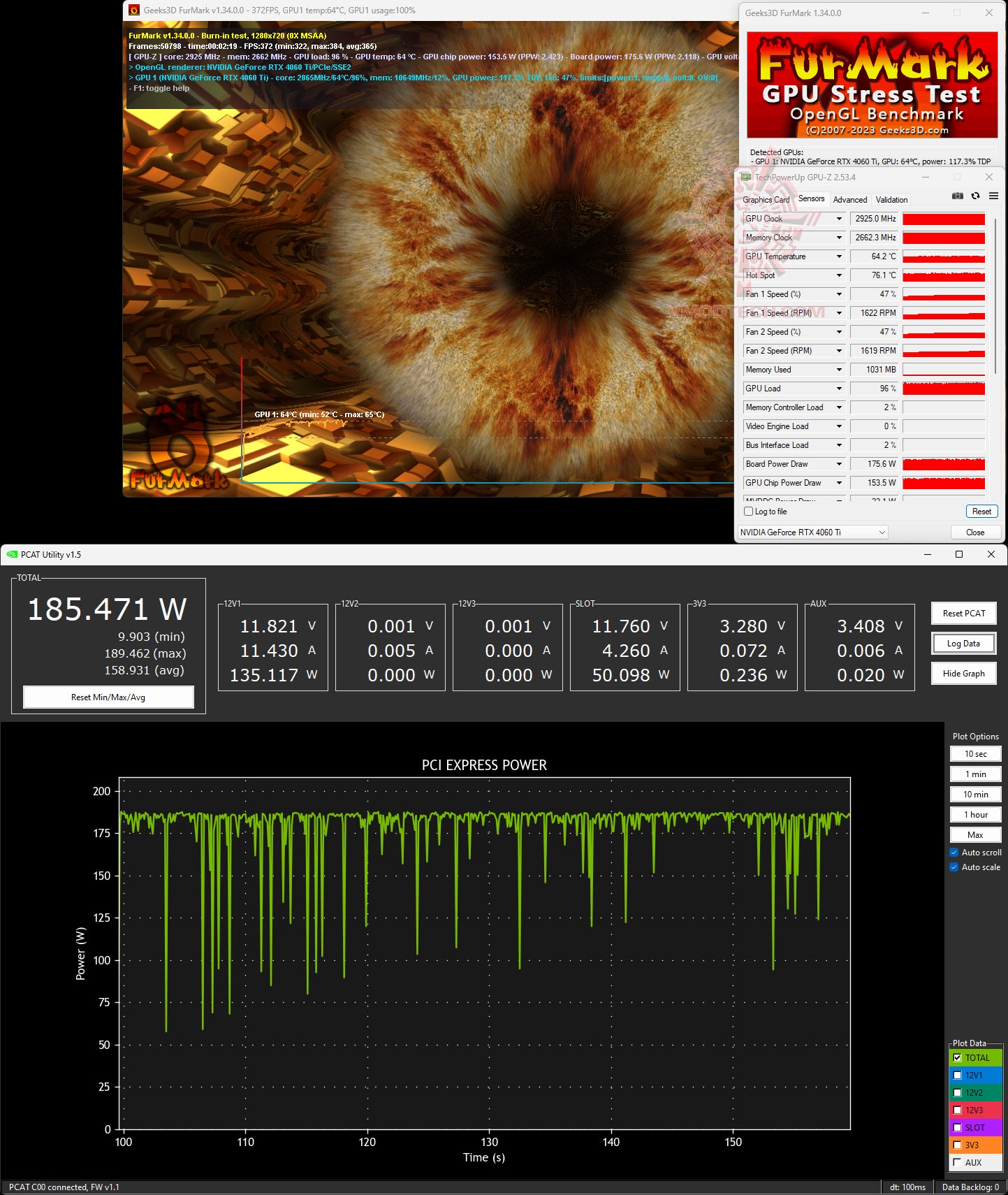1008x1195 pixels.
Task: Open the Board Power Draw dropdown
Action: click(839, 464)
